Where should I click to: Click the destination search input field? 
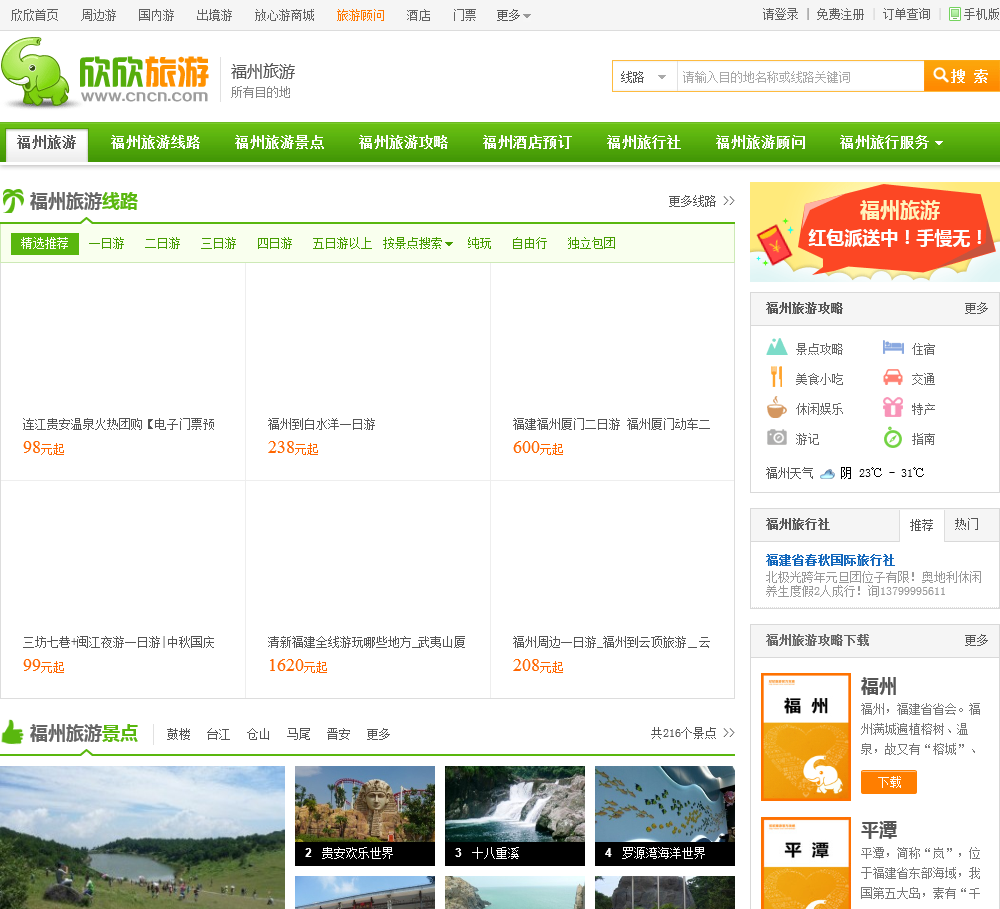tap(800, 77)
